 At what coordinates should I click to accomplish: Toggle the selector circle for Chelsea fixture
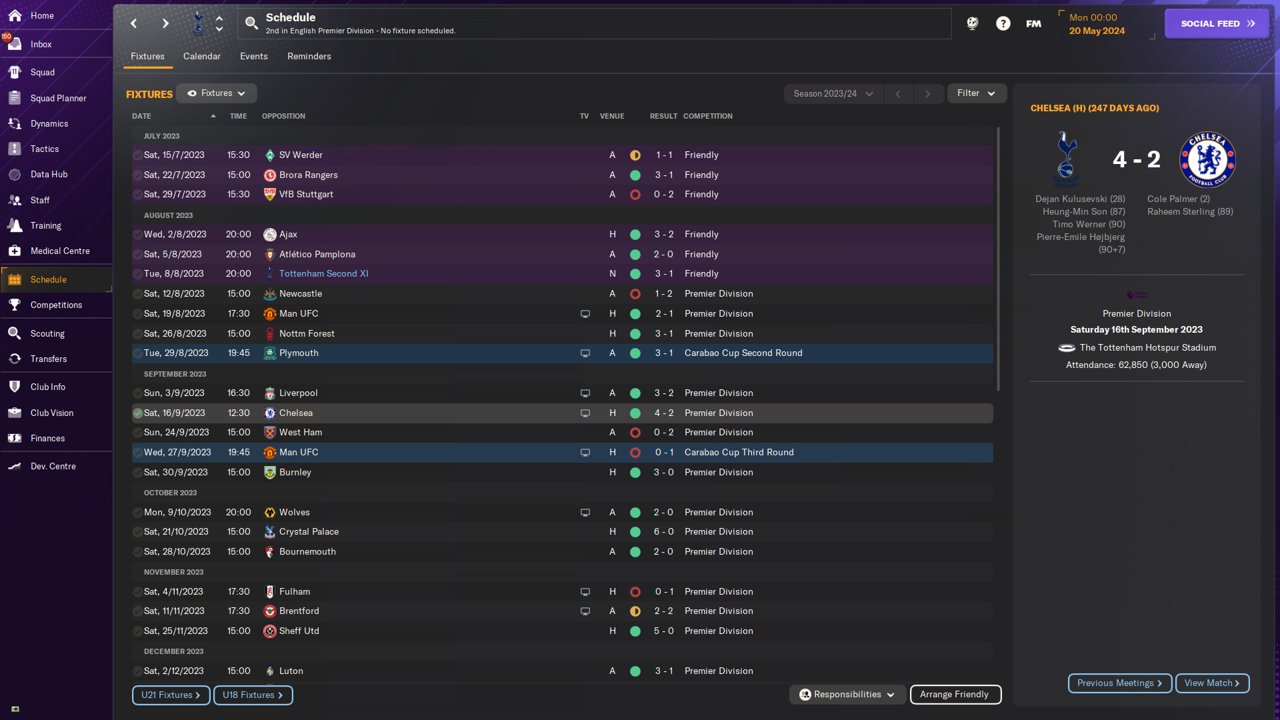pyautogui.click(x=138, y=413)
